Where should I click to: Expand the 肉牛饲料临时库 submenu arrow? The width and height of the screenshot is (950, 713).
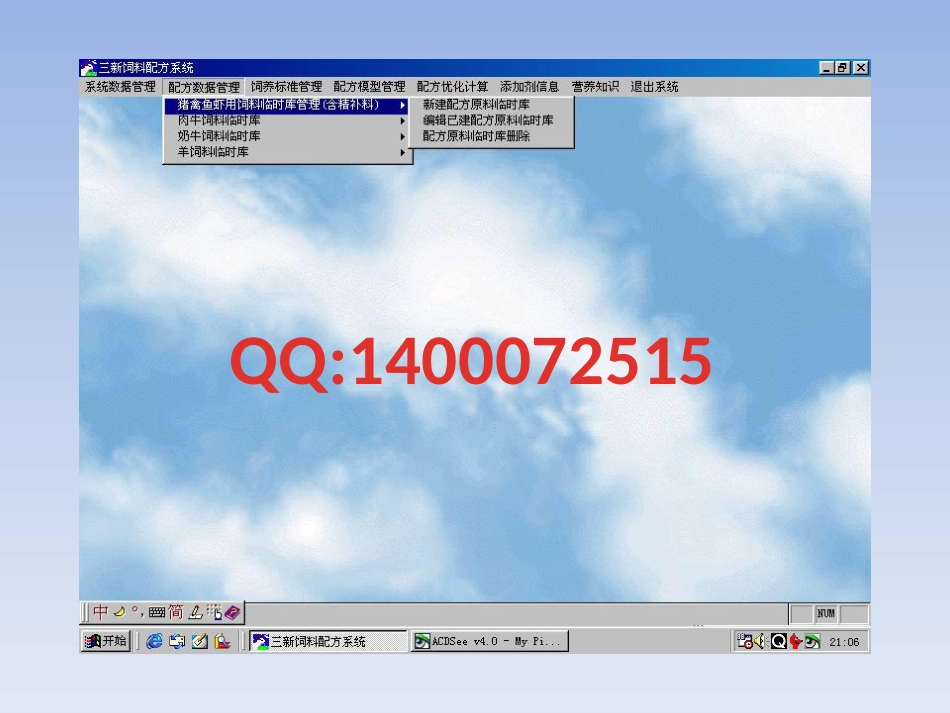coord(402,121)
